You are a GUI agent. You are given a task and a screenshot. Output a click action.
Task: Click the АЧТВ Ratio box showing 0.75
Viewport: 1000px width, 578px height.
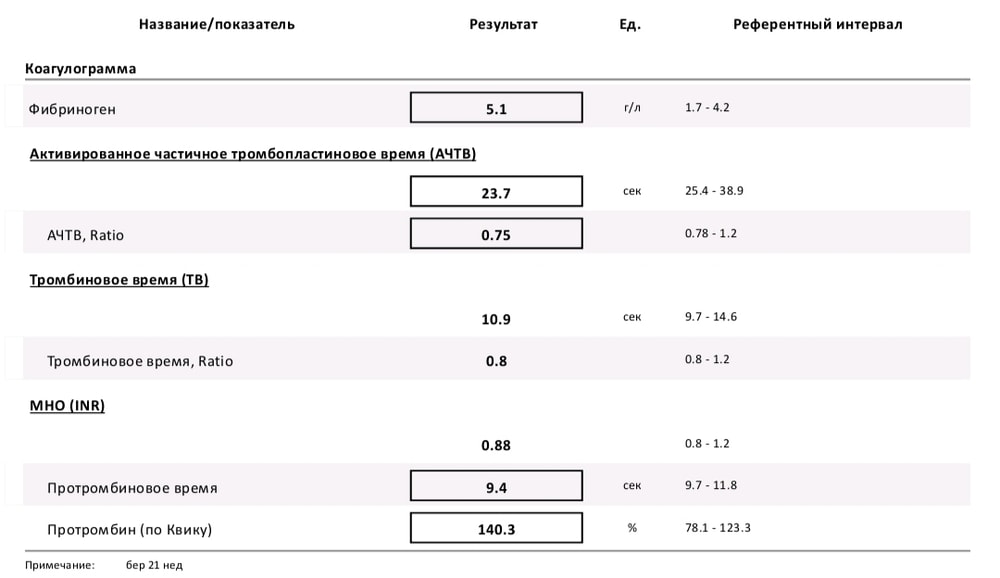coord(496,234)
